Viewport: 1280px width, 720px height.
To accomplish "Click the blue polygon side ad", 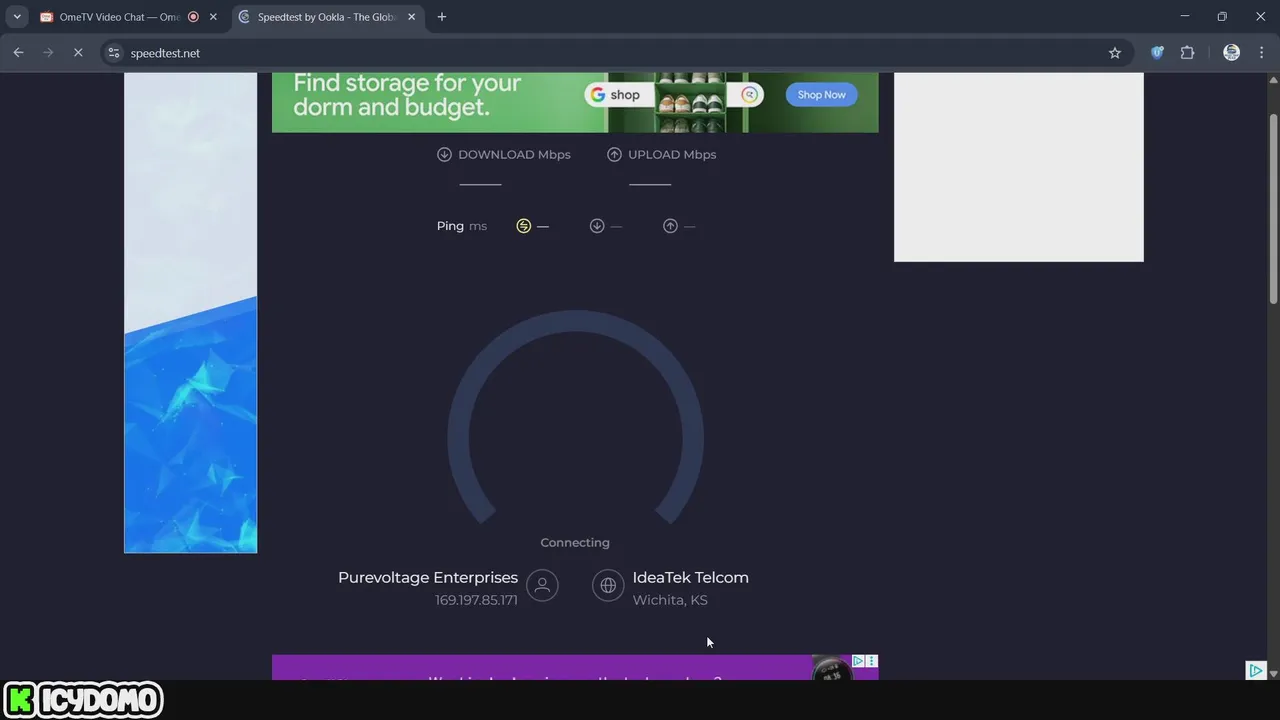I will [x=190, y=312].
